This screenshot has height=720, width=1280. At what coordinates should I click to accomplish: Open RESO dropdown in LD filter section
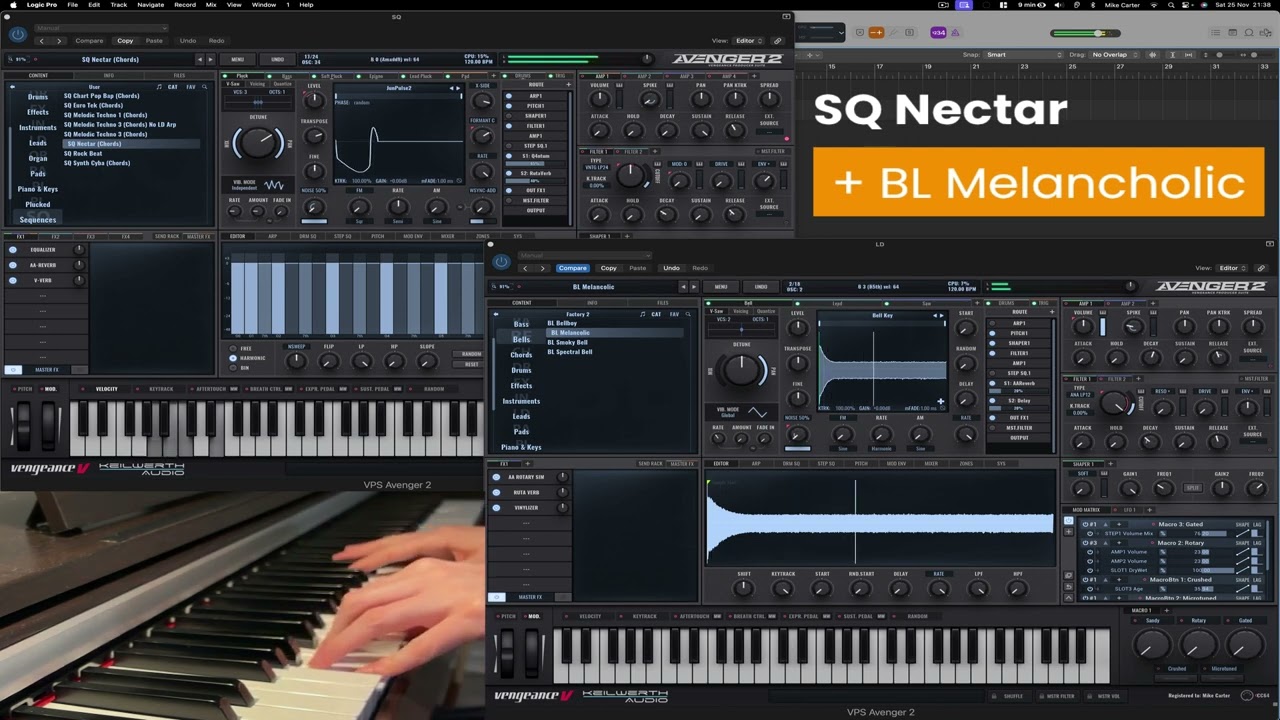click(x=1163, y=391)
